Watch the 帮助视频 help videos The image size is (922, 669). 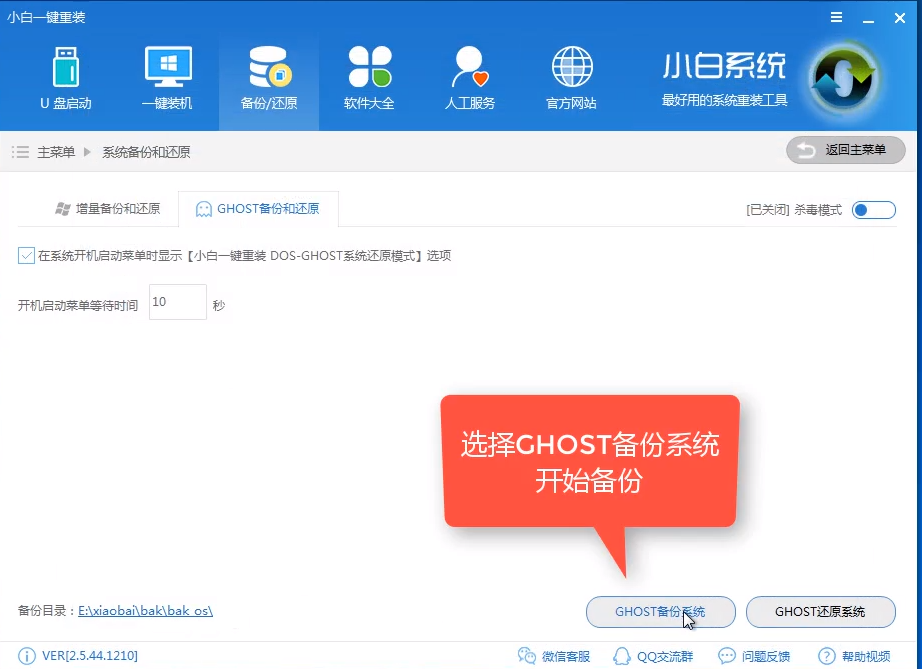(x=855, y=656)
